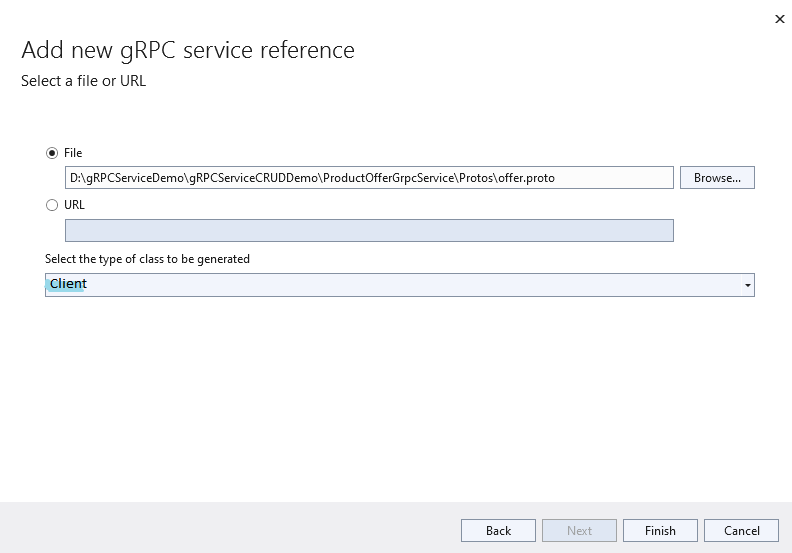792x553 pixels.
Task: Place cursor on offer.proto in path
Action: pos(526,178)
